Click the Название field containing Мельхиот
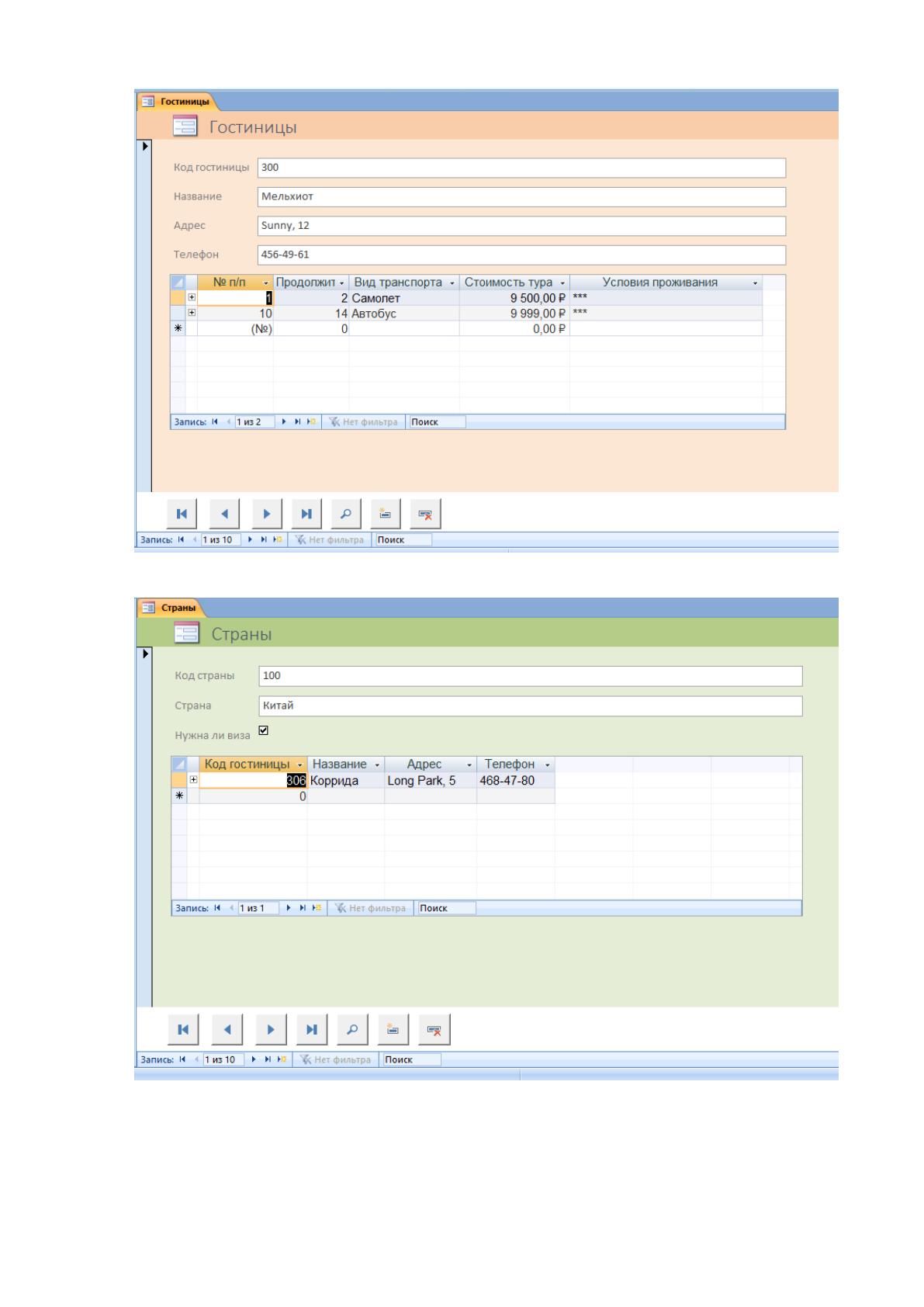Image resolution: width=924 pixels, height=1307 pixels. pos(521,196)
